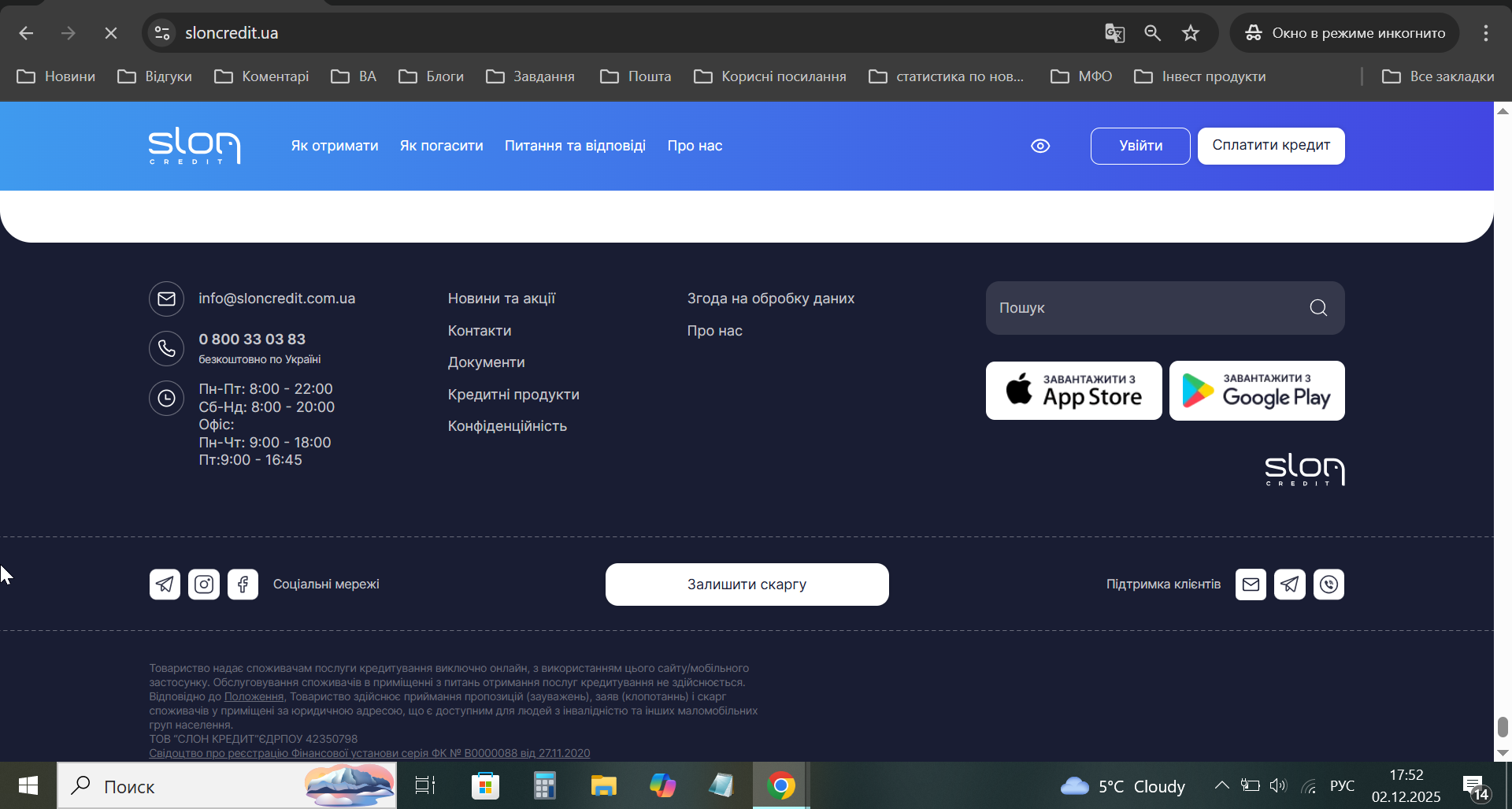
Task: Open the Новини bookmarks folder
Action: click(56, 76)
